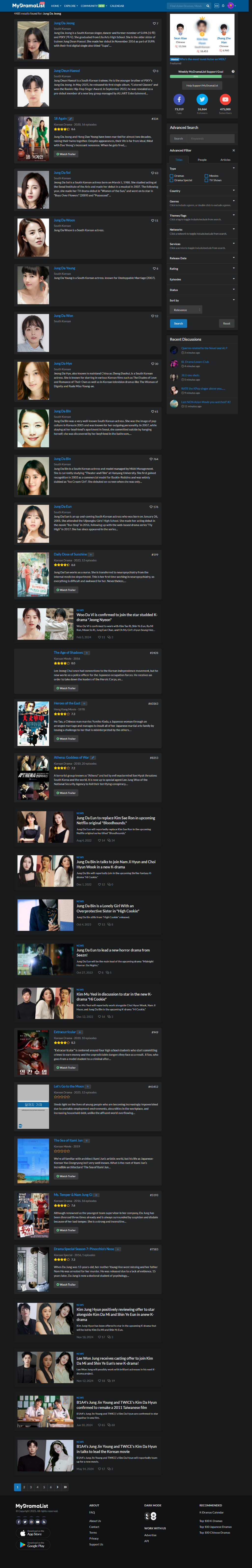Click the heart icon for Jung Da Hye
The height and width of the screenshot is (1568, 252).
152,364
